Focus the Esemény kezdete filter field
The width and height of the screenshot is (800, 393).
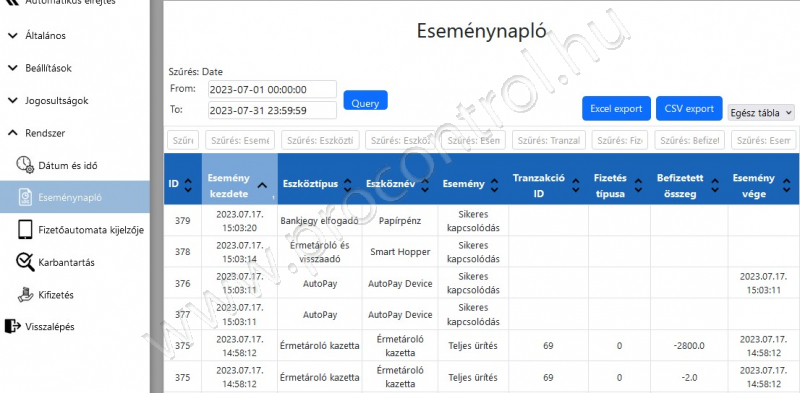click(x=240, y=140)
